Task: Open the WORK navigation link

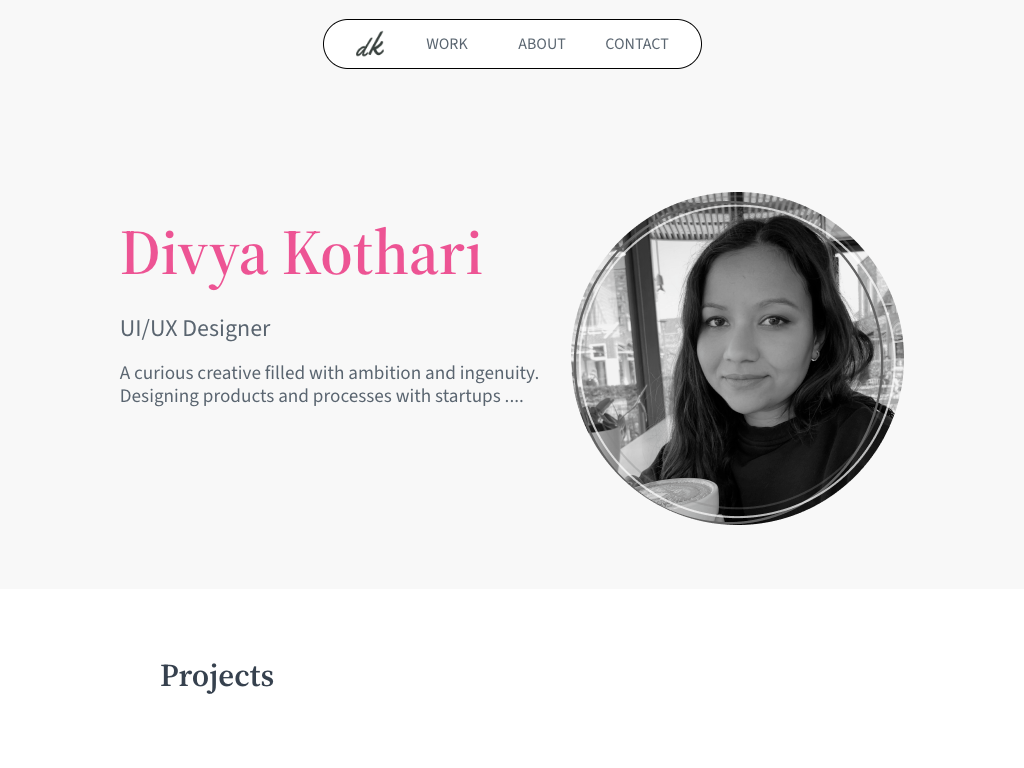Action: pyautogui.click(x=447, y=44)
